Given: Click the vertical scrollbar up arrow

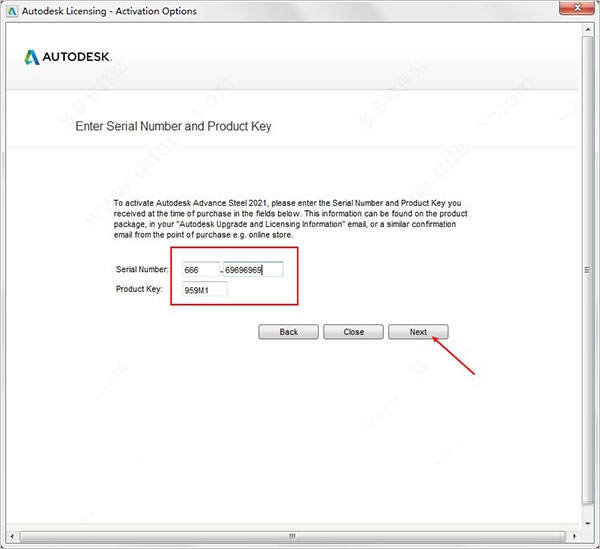Looking at the screenshot, I should [x=587, y=29].
